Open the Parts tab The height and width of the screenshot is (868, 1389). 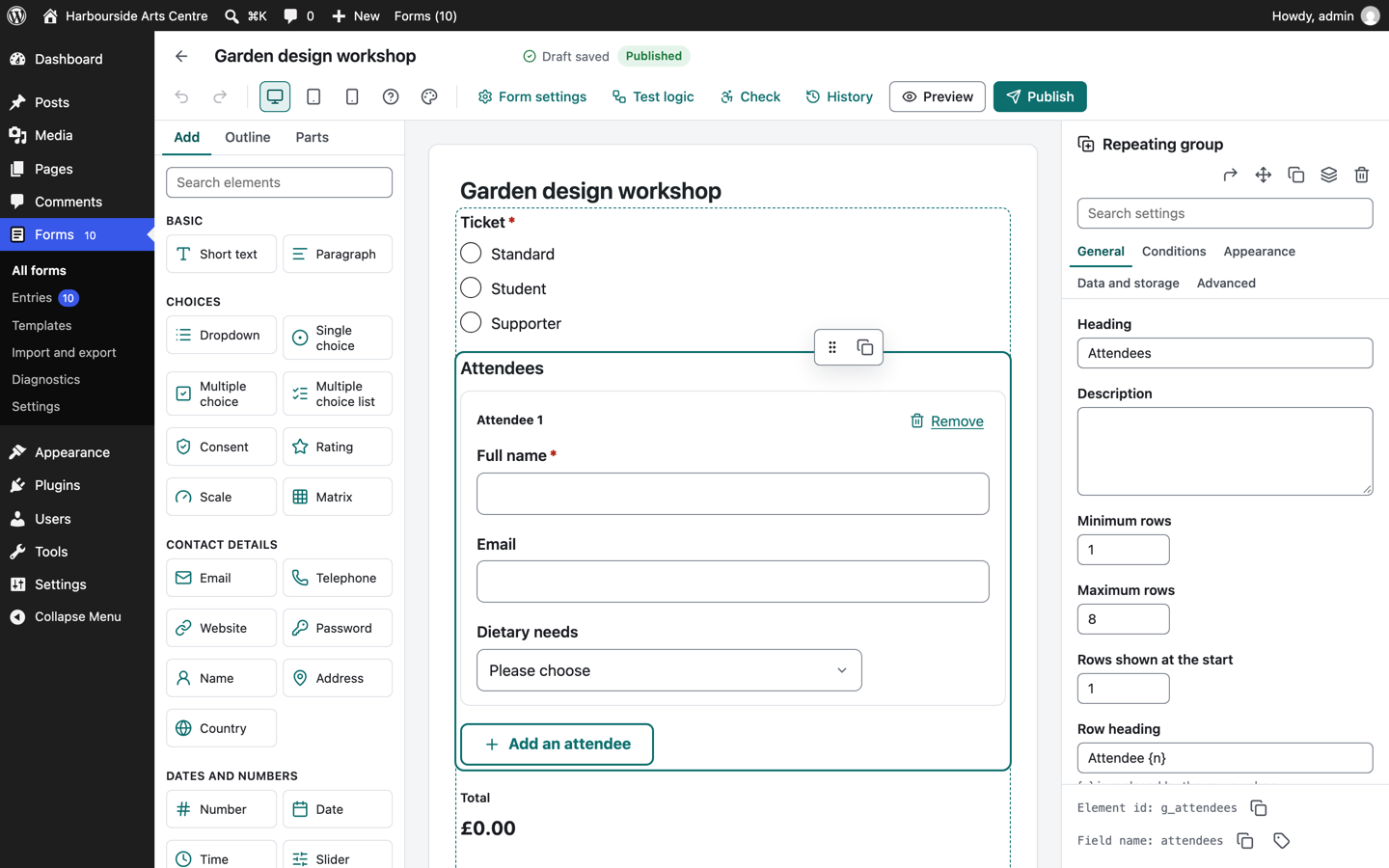(x=312, y=137)
